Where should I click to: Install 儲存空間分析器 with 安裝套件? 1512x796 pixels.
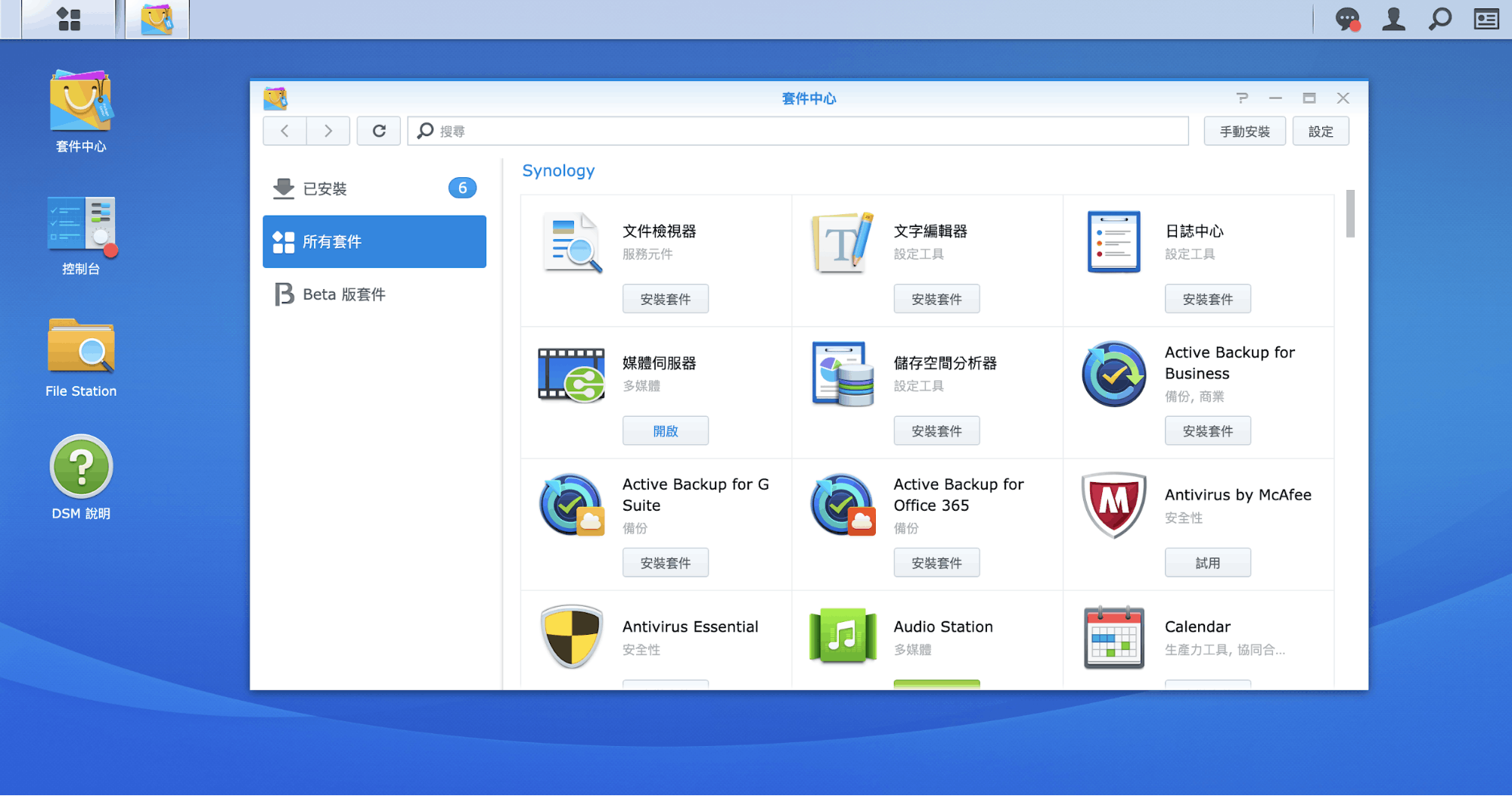pyautogui.click(x=936, y=431)
